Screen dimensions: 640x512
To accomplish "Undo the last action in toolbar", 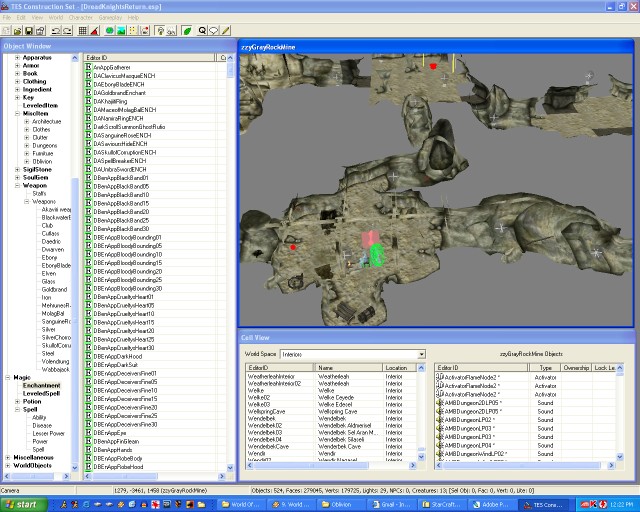I will [56, 31].
